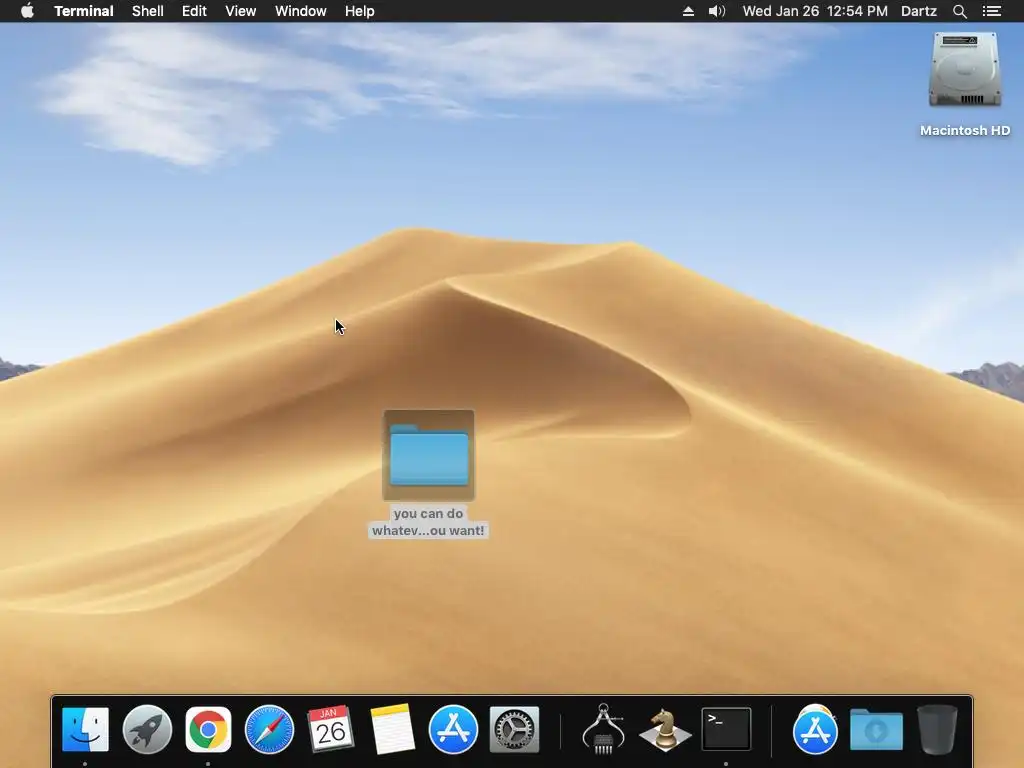Open System Preferences gear icon

515,729
